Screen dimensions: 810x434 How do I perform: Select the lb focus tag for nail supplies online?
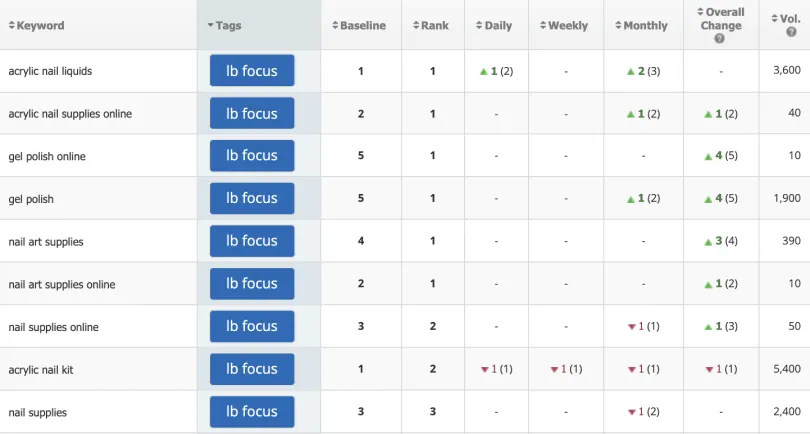[252, 326]
